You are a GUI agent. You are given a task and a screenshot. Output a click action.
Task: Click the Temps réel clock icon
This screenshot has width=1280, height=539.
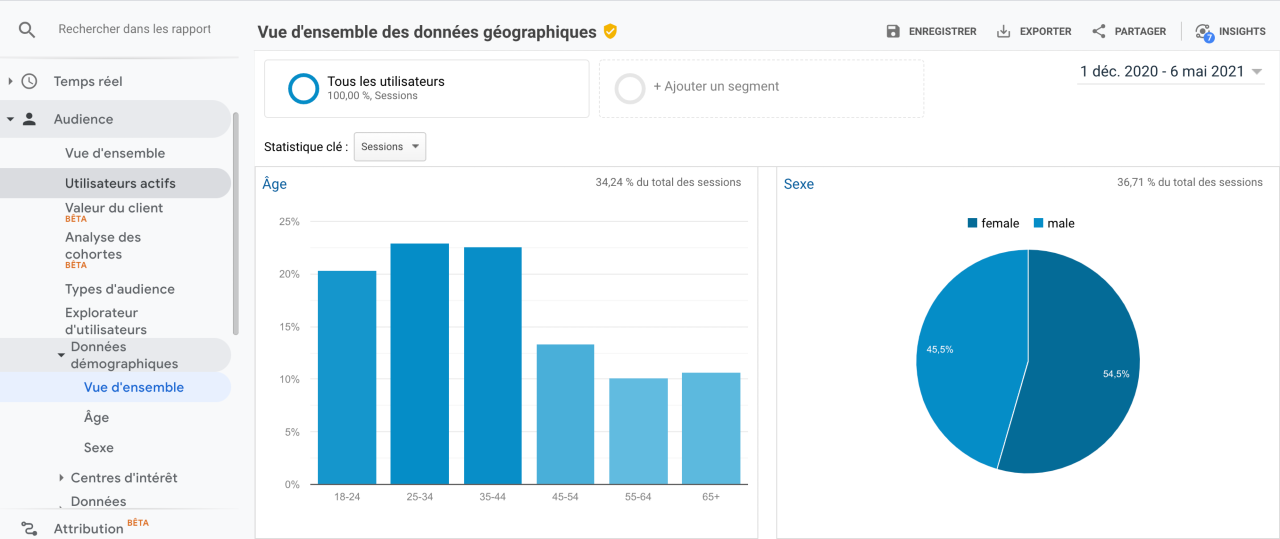tap(29, 81)
